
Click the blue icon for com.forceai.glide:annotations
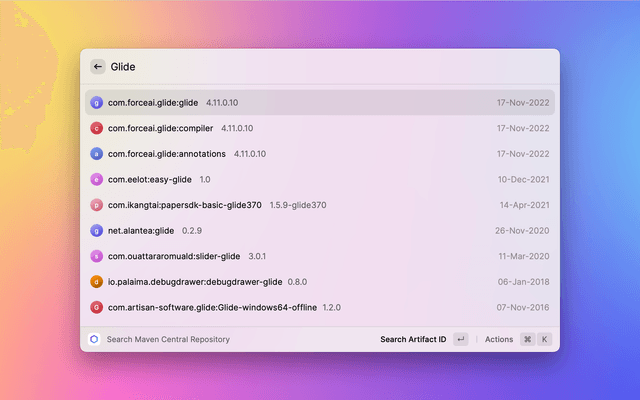pyautogui.click(x=97, y=154)
